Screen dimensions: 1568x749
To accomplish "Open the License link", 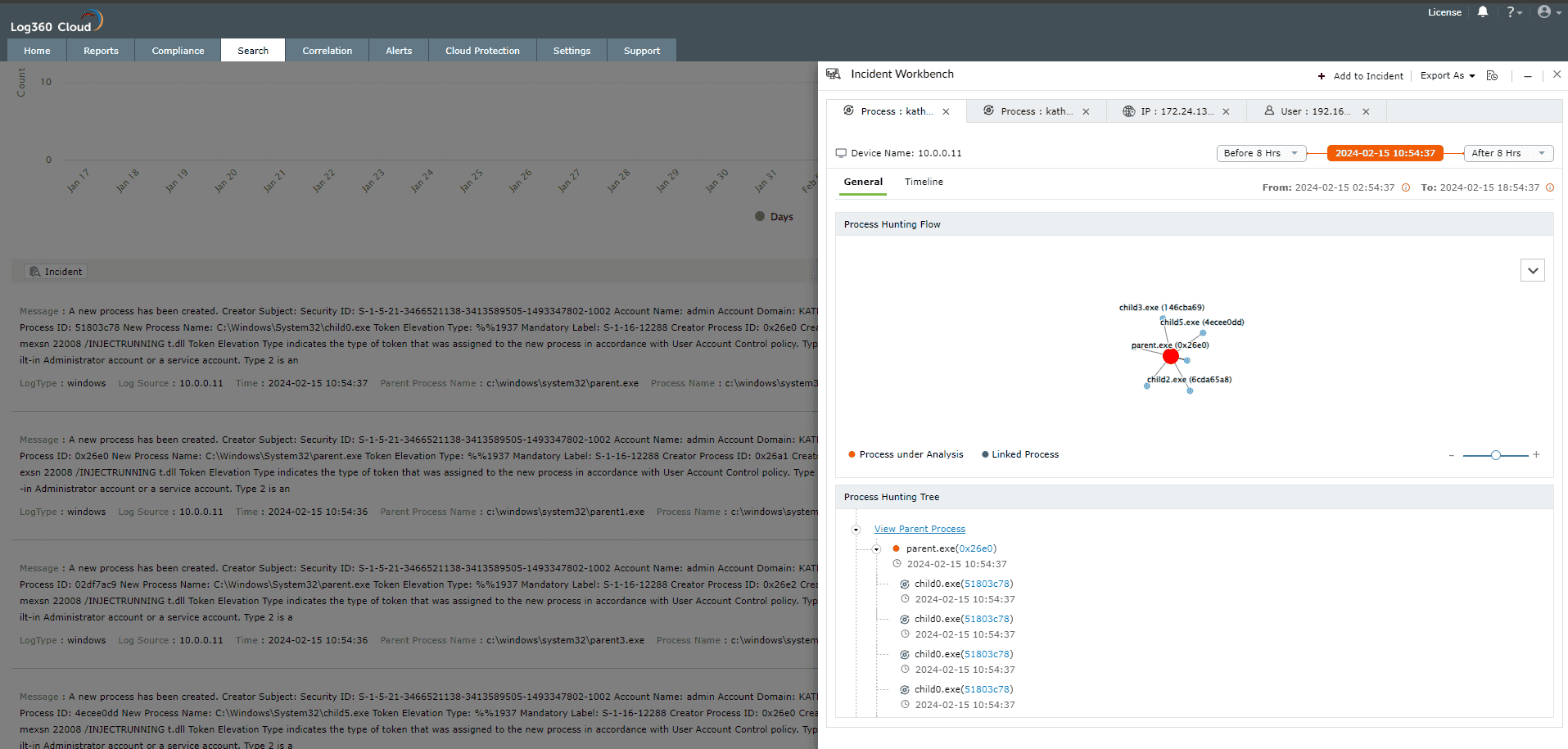I will [1444, 12].
